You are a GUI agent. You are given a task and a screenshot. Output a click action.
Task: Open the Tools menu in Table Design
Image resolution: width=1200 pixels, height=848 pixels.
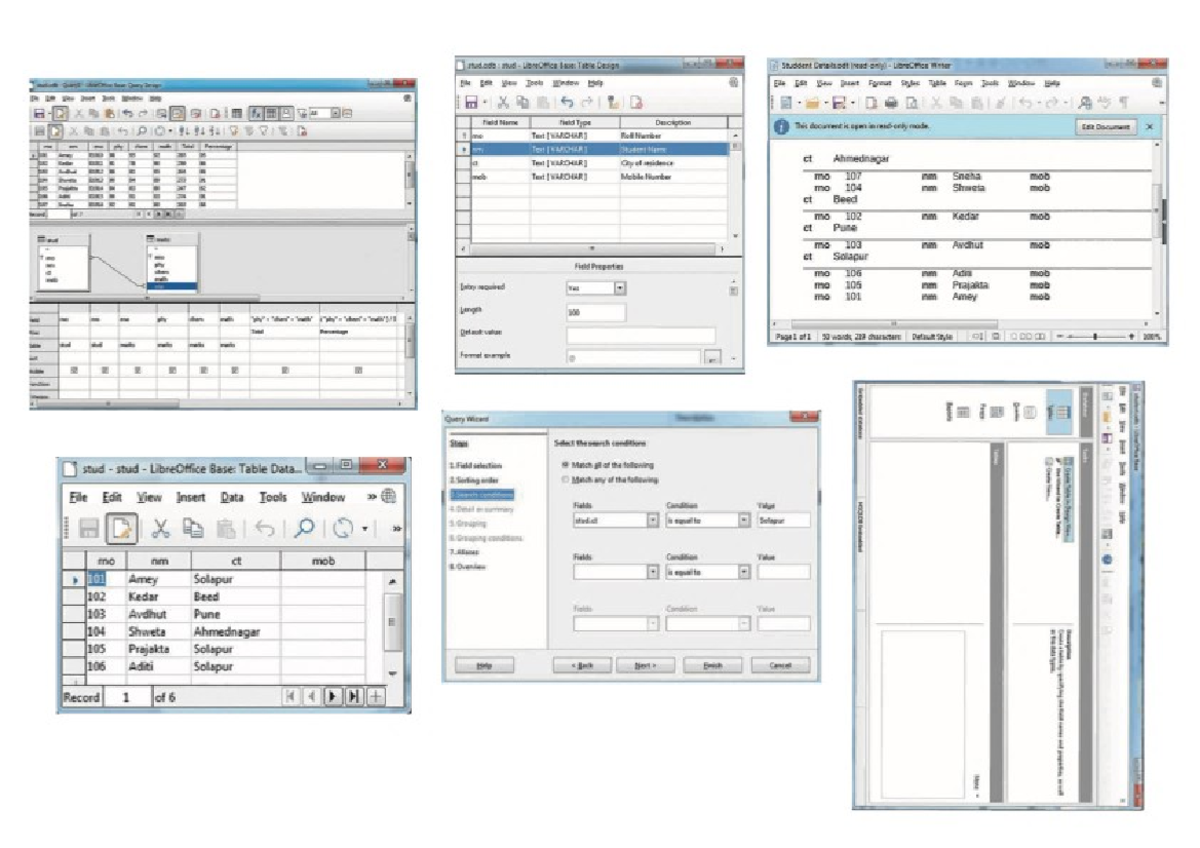tap(534, 82)
